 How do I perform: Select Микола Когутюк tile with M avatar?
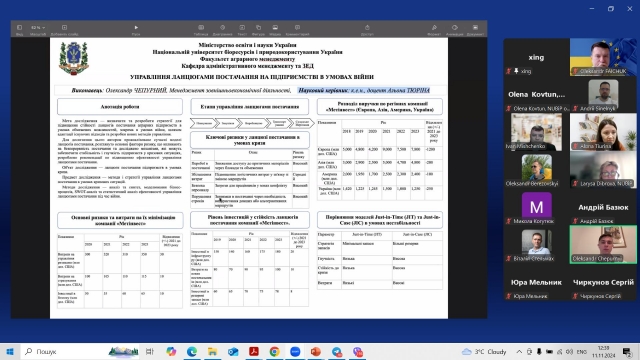point(536,207)
